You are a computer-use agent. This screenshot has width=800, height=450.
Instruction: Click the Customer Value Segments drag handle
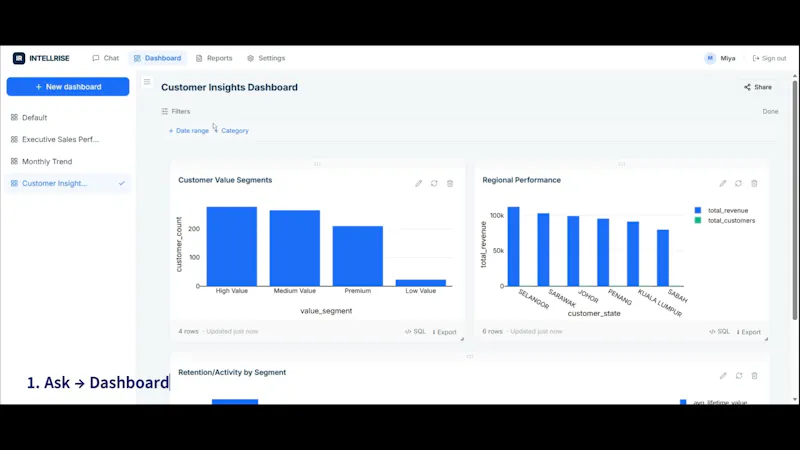coord(317,164)
